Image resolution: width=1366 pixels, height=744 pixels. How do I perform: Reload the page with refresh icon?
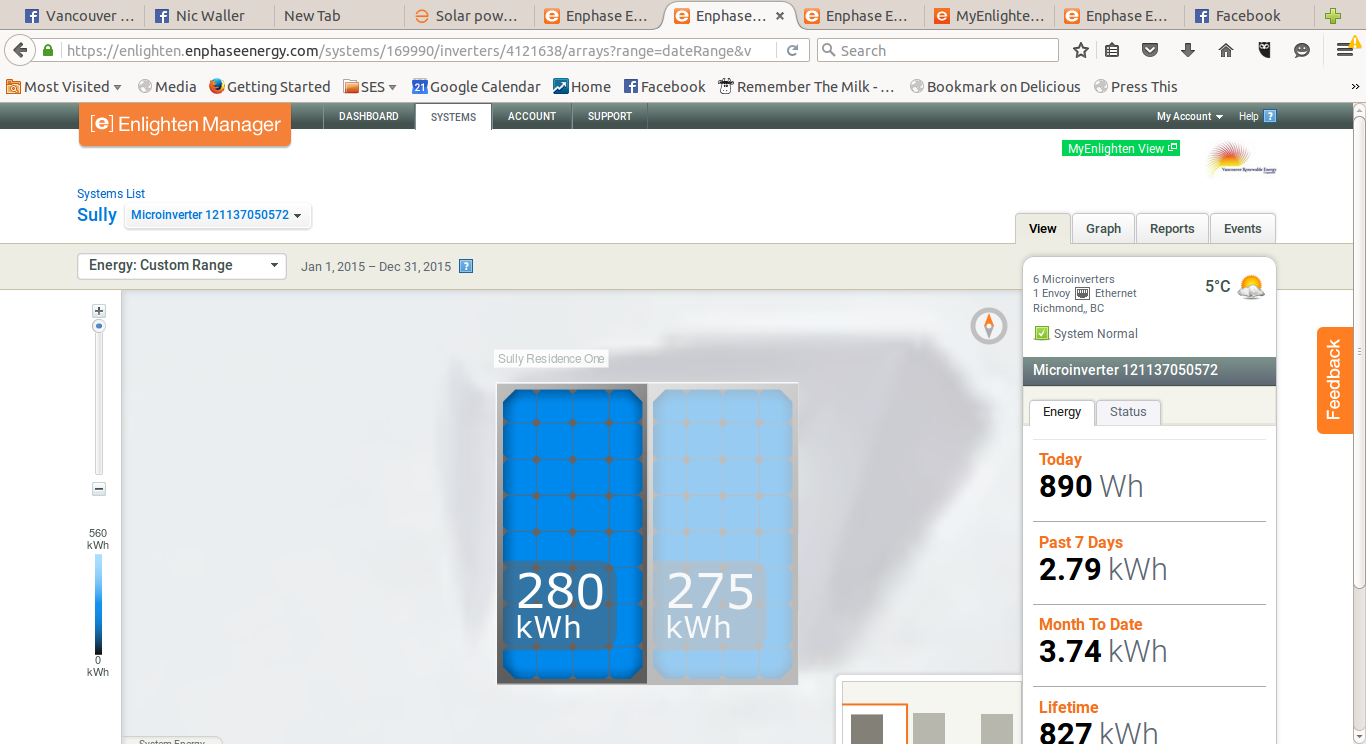[x=792, y=50]
